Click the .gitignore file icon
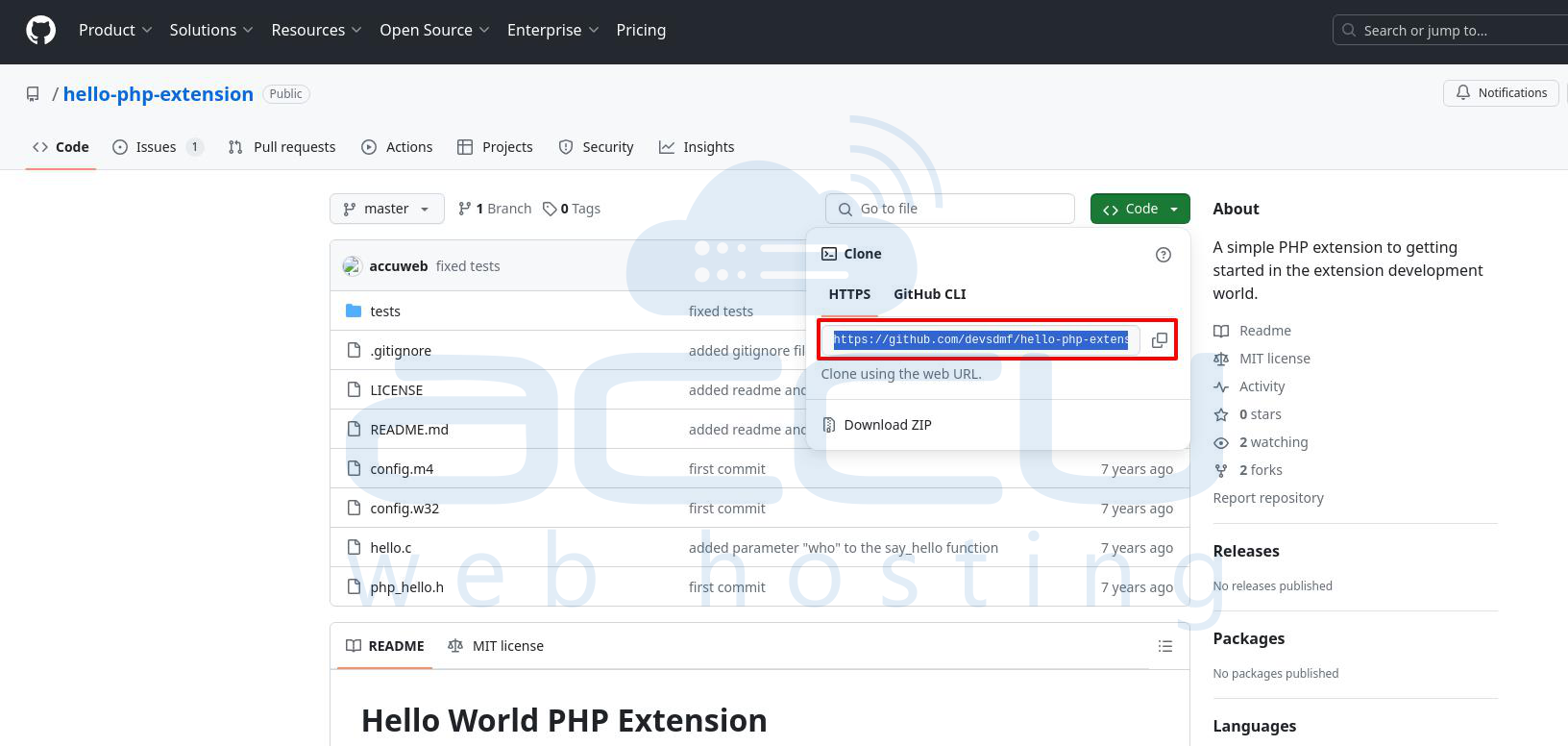The image size is (1568, 746). tap(354, 350)
